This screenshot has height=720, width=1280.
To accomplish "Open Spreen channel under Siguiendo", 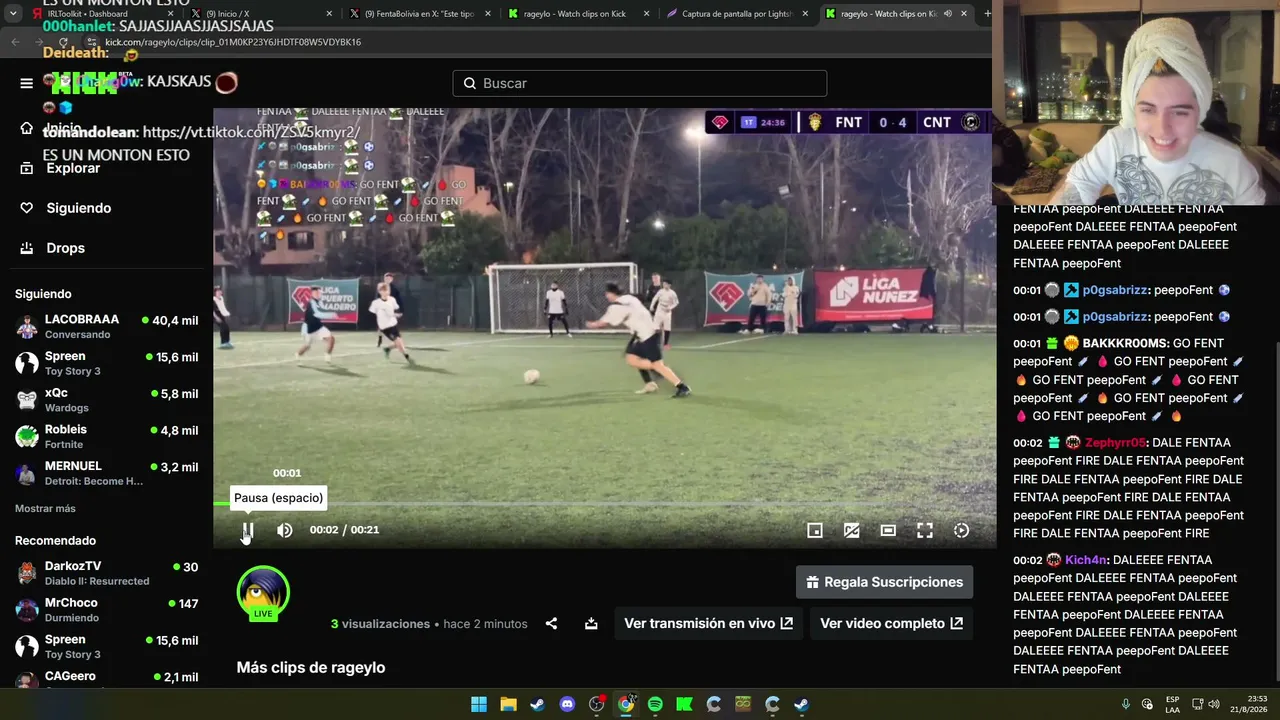I will pos(107,363).
